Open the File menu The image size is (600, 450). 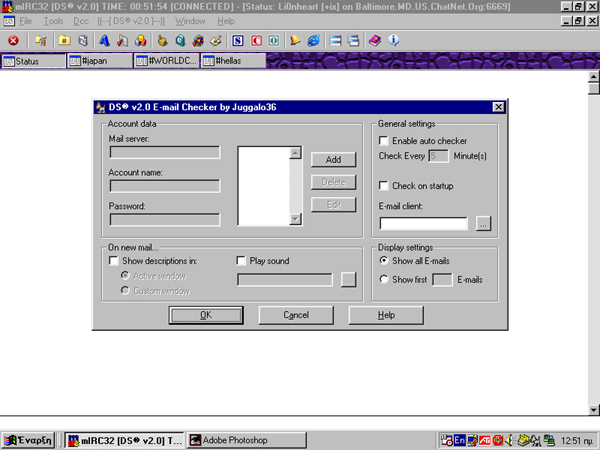26,21
